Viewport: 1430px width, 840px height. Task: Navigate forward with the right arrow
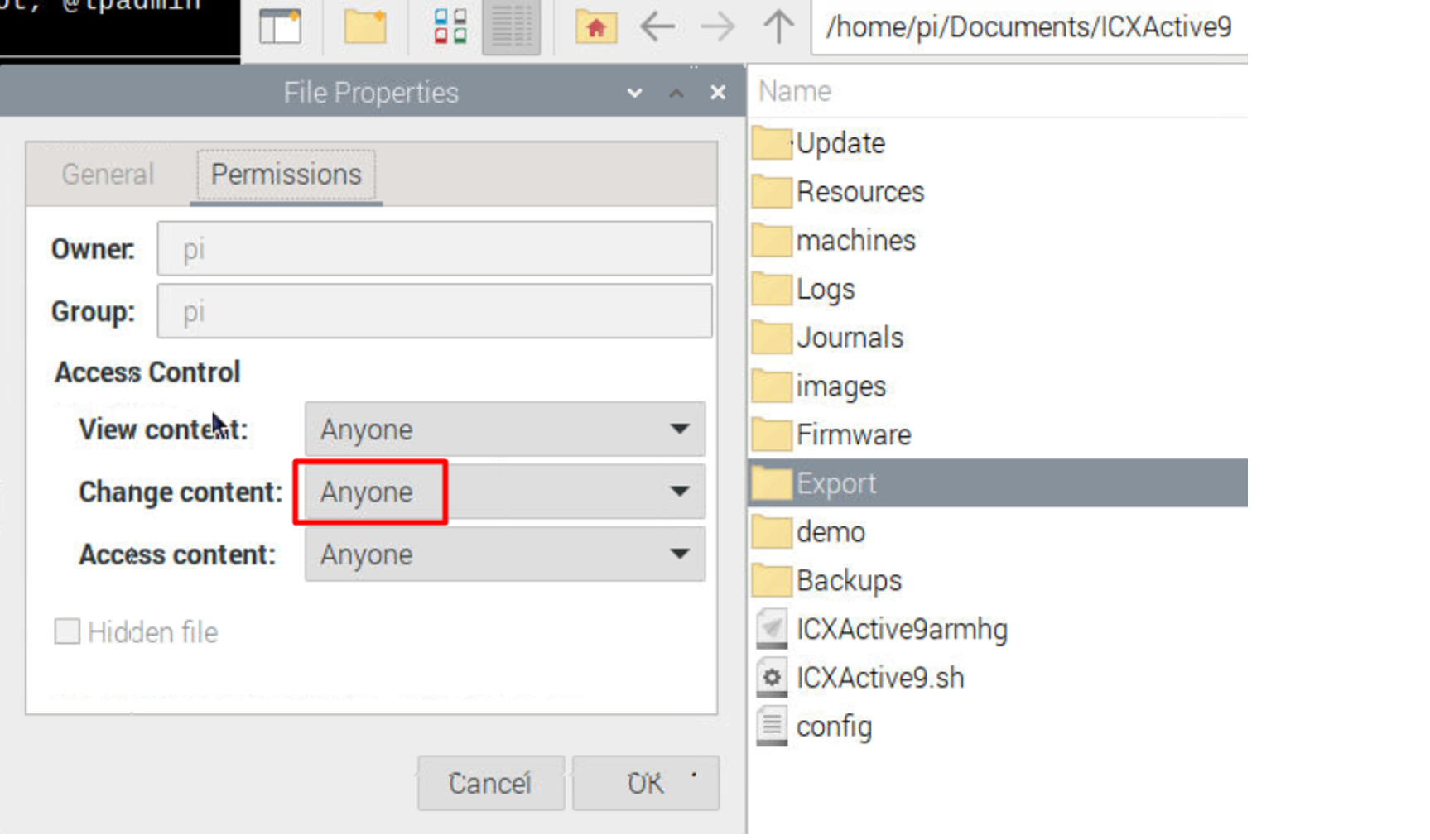pyautogui.click(x=717, y=26)
